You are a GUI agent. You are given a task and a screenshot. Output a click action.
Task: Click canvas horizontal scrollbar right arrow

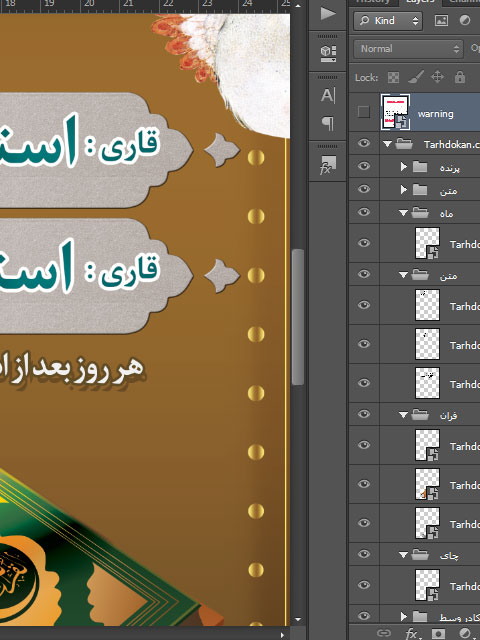coord(282,635)
